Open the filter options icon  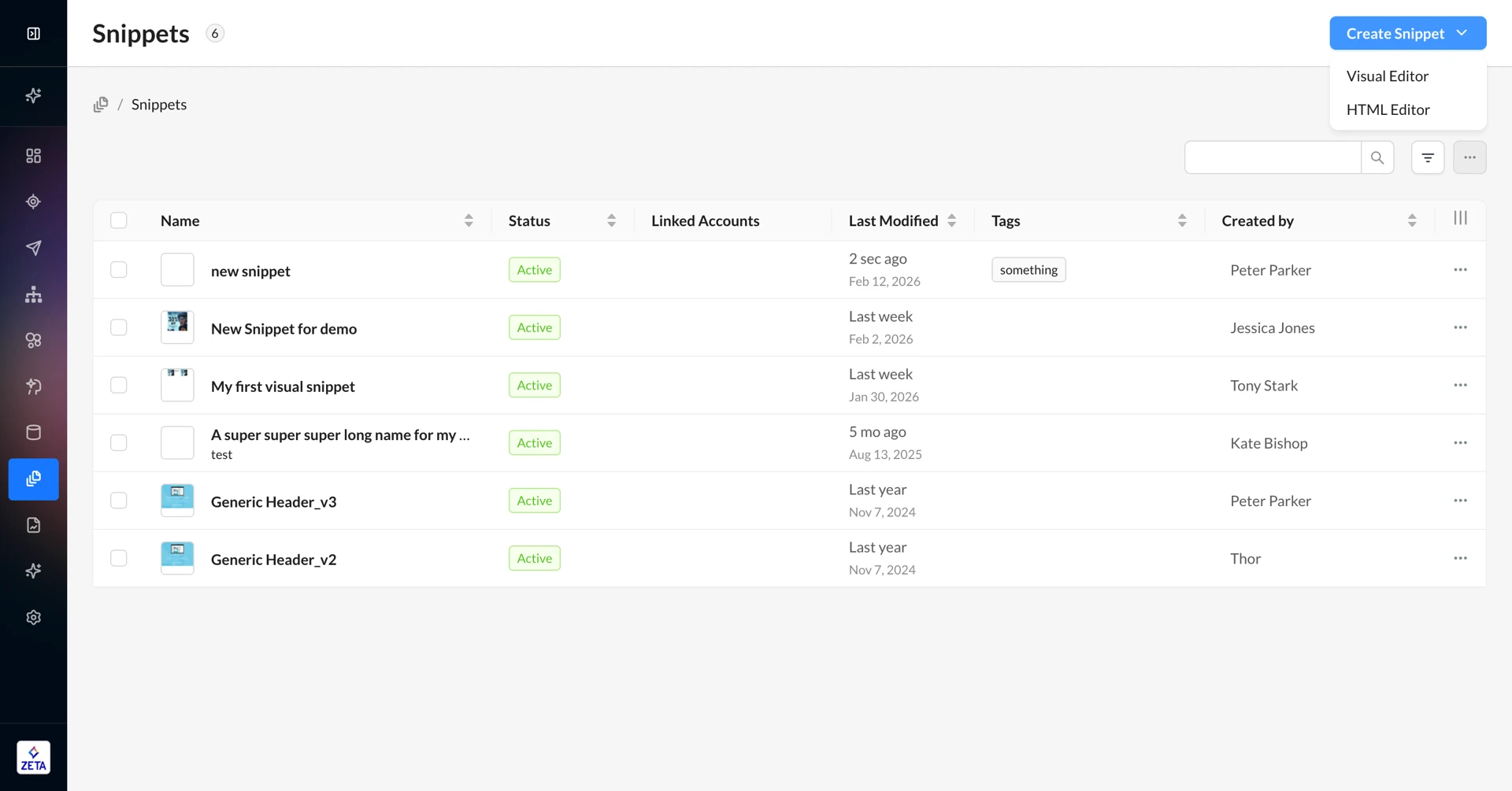[x=1427, y=157]
